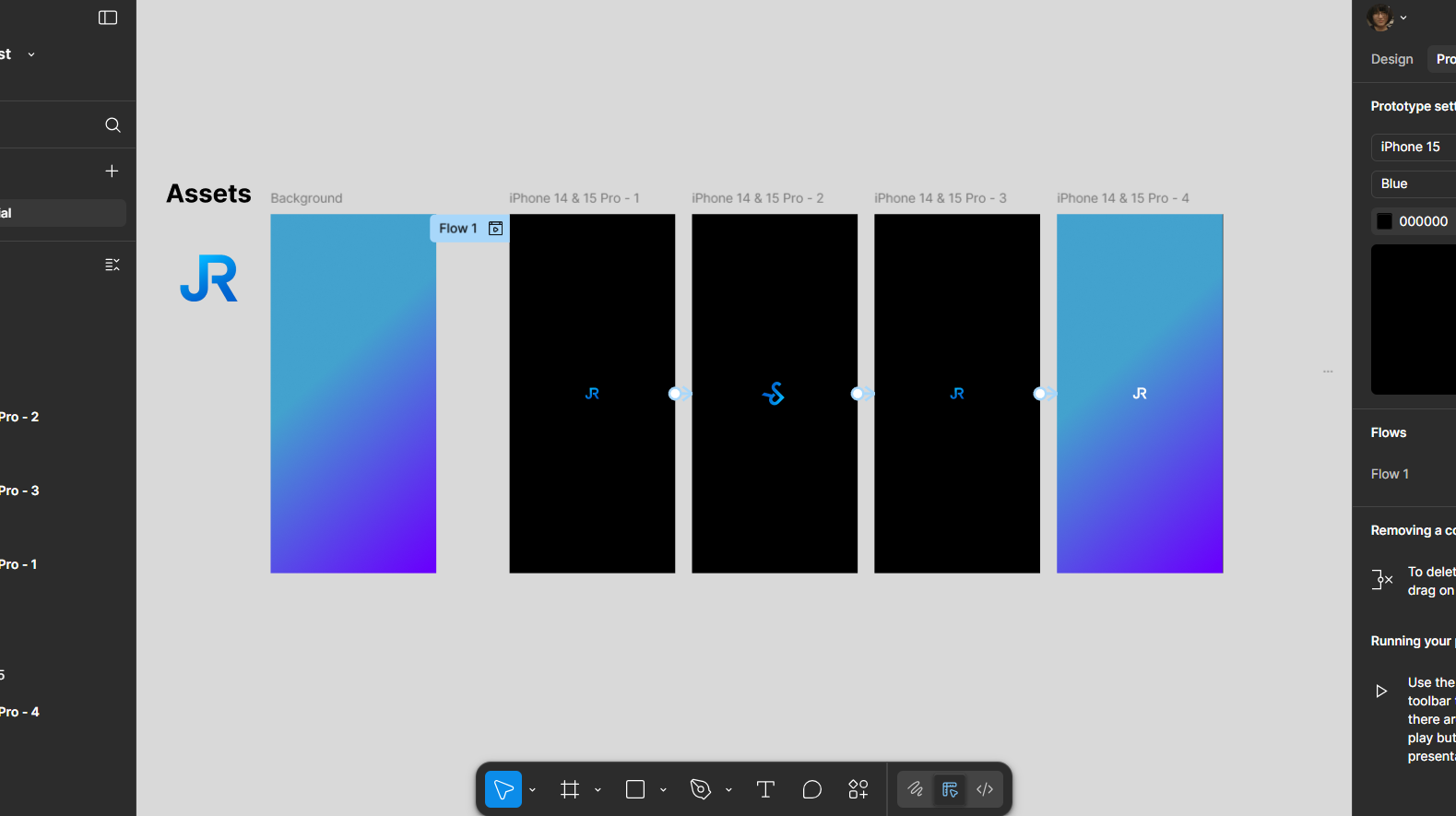Select the Frame tool
Viewport: 1456px width, 816px height.
(x=570, y=789)
